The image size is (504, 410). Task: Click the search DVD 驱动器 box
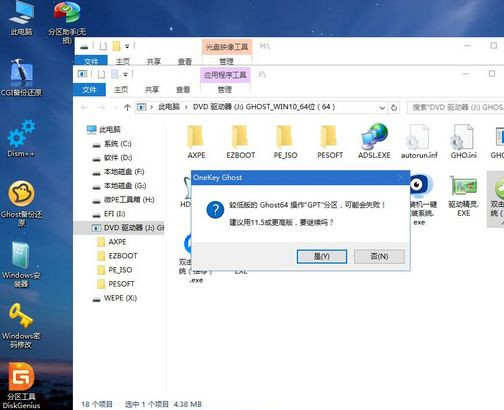455,107
